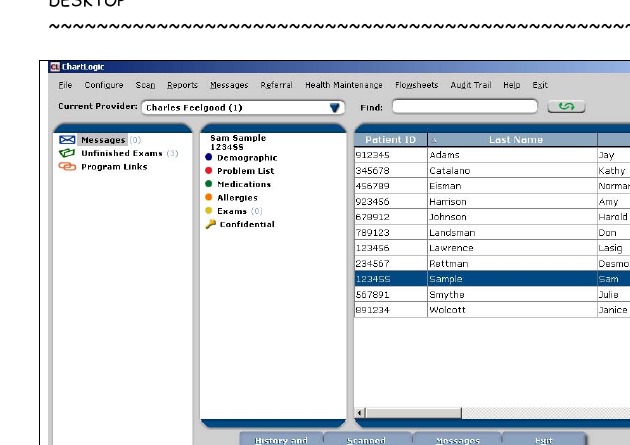
Task: Click patient ID 345678 cell
Action: tap(391, 171)
